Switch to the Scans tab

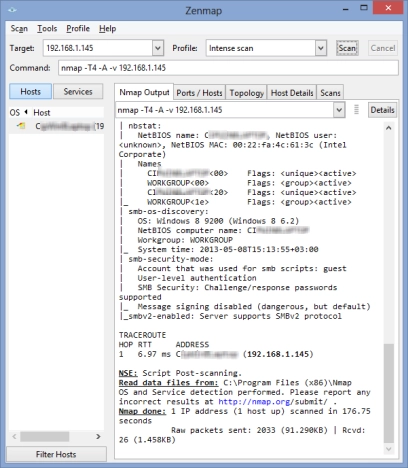click(x=330, y=93)
